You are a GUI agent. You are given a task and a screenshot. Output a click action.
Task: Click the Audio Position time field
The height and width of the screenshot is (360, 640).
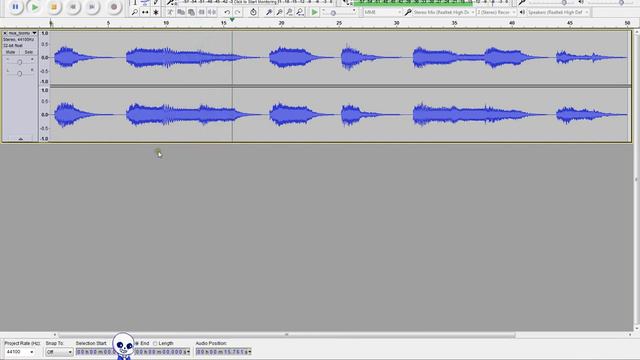[223, 352]
